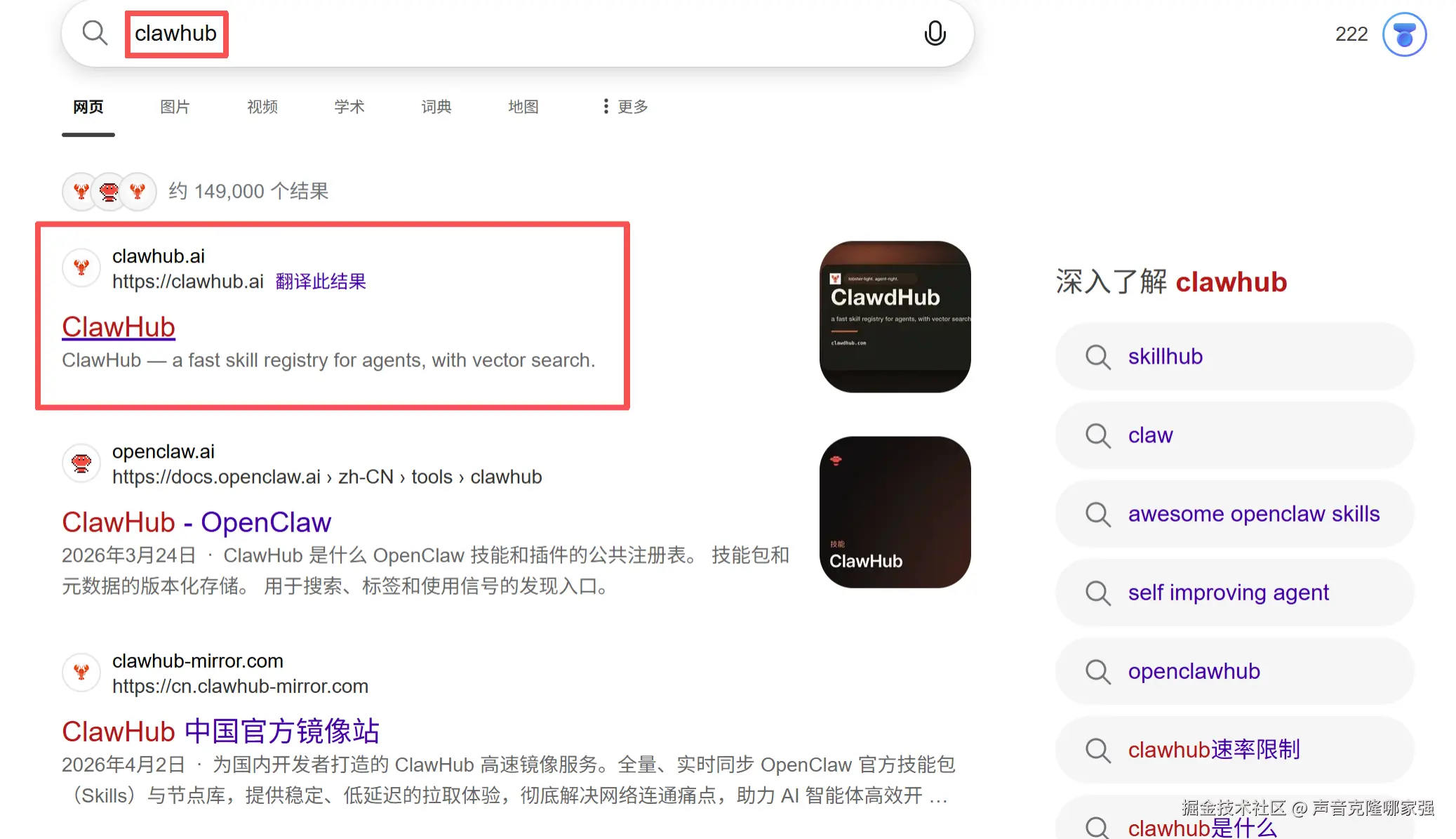Viewport: 1456px width, 839px height.
Task: Open the profile avatar in the top right
Action: pos(1404,33)
